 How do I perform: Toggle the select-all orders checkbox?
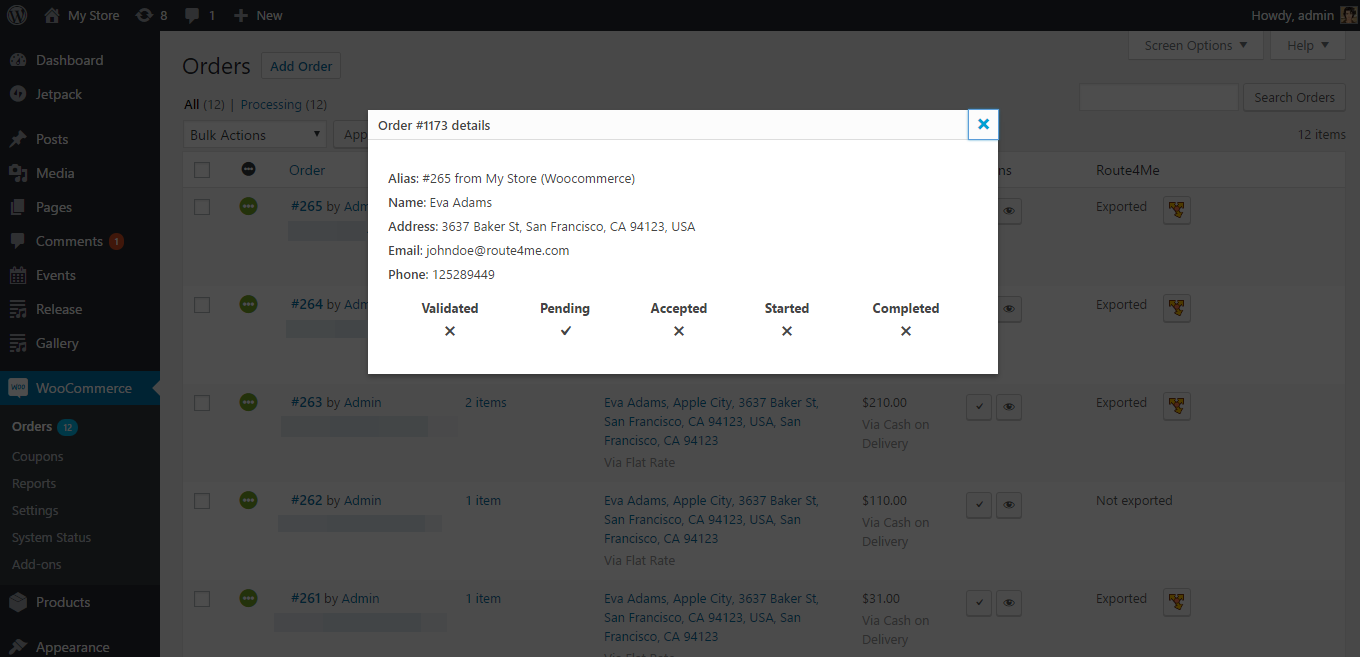point(202,170)
